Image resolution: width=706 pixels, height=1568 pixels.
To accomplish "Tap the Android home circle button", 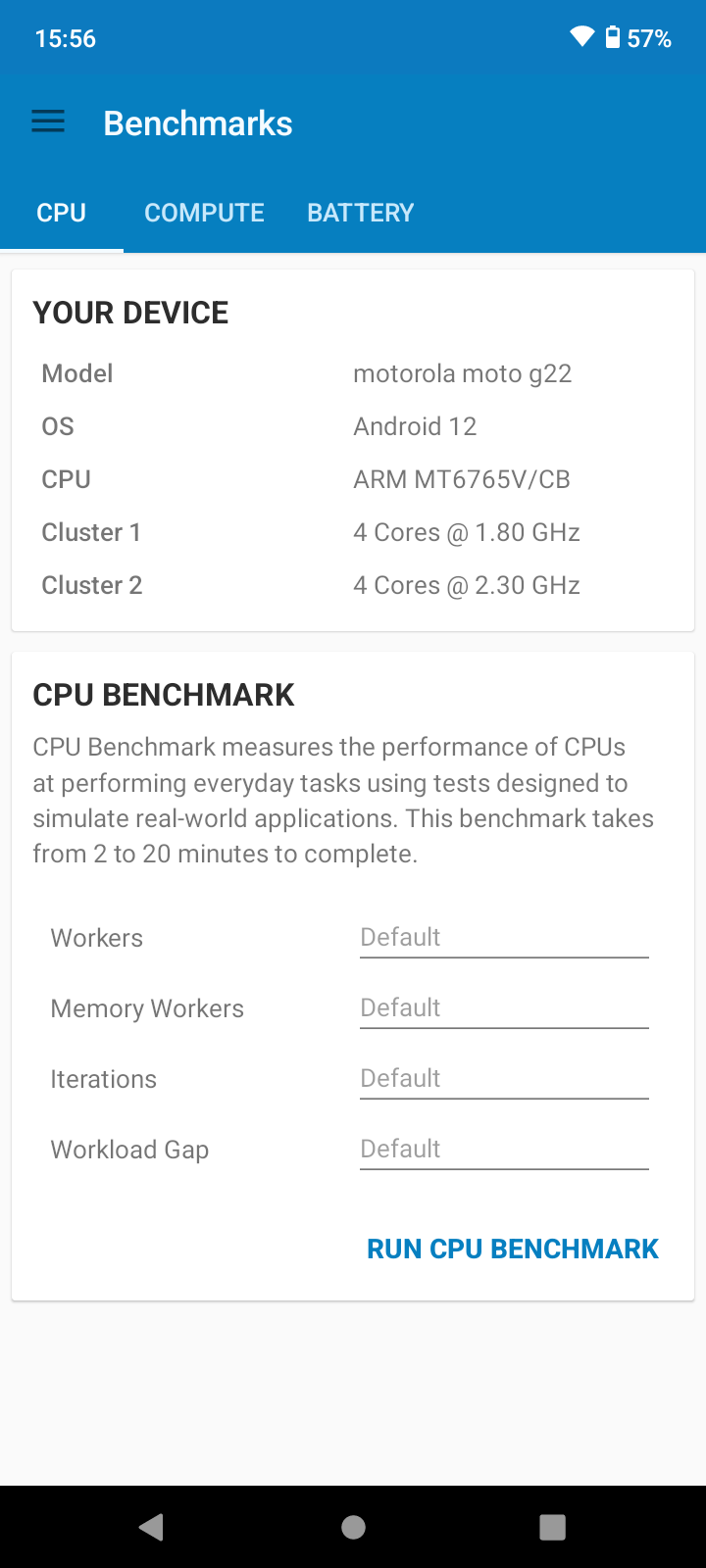I will pyautogui.click(x=353, y=1527).
